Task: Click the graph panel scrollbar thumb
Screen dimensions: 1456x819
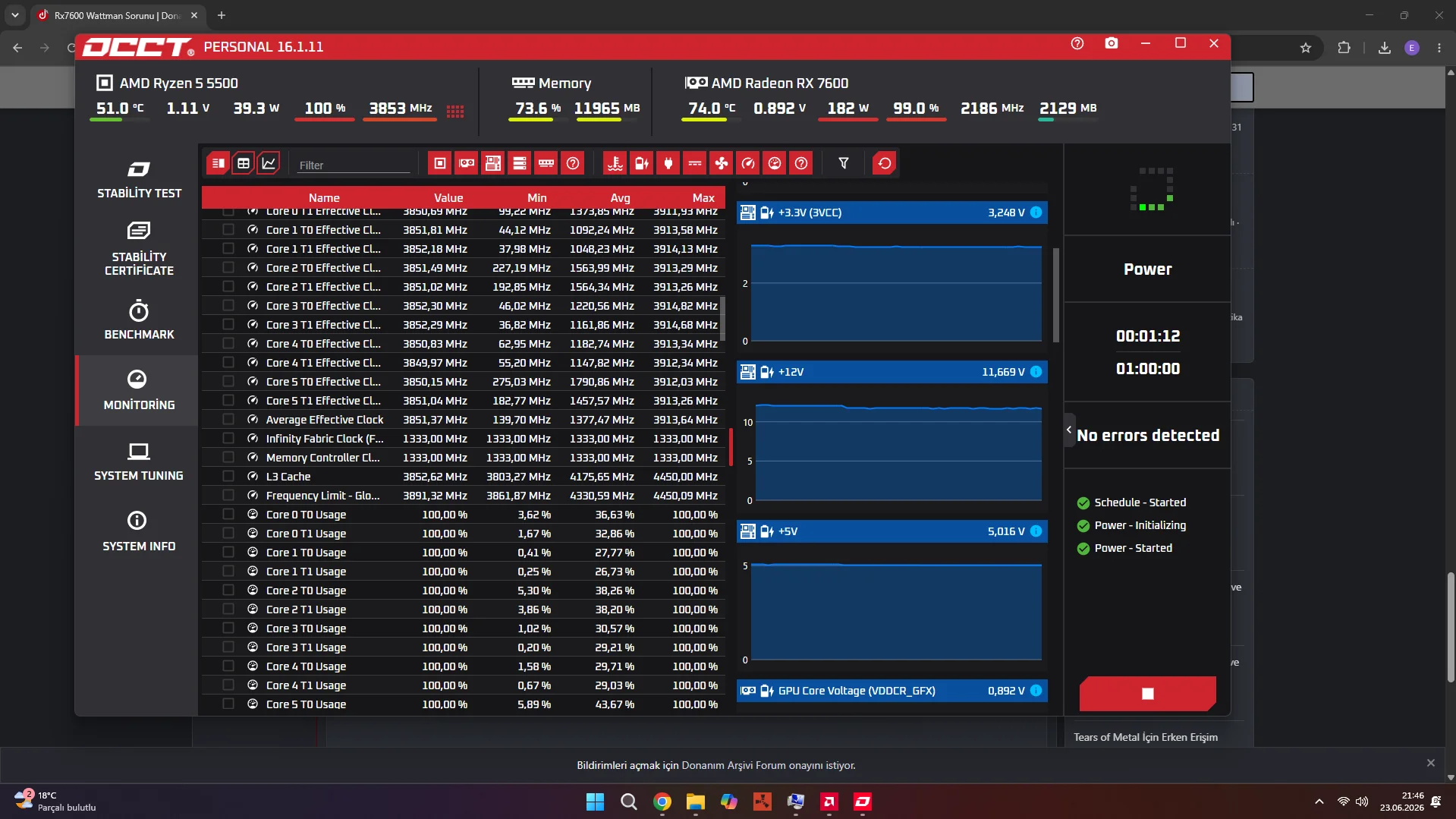Action: point(1056,295)
